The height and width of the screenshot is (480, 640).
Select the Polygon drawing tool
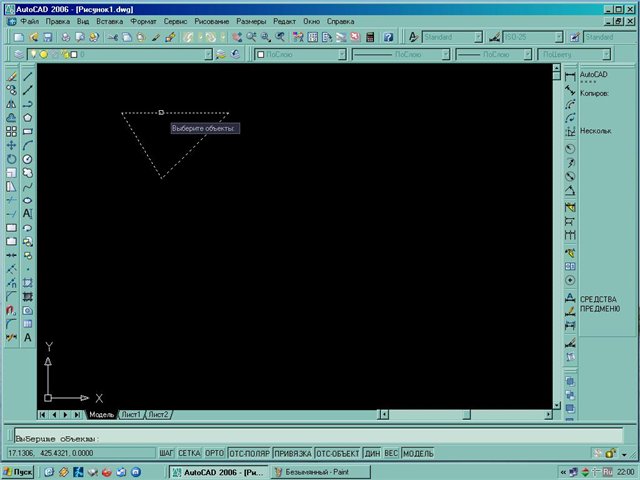point(28,117)
